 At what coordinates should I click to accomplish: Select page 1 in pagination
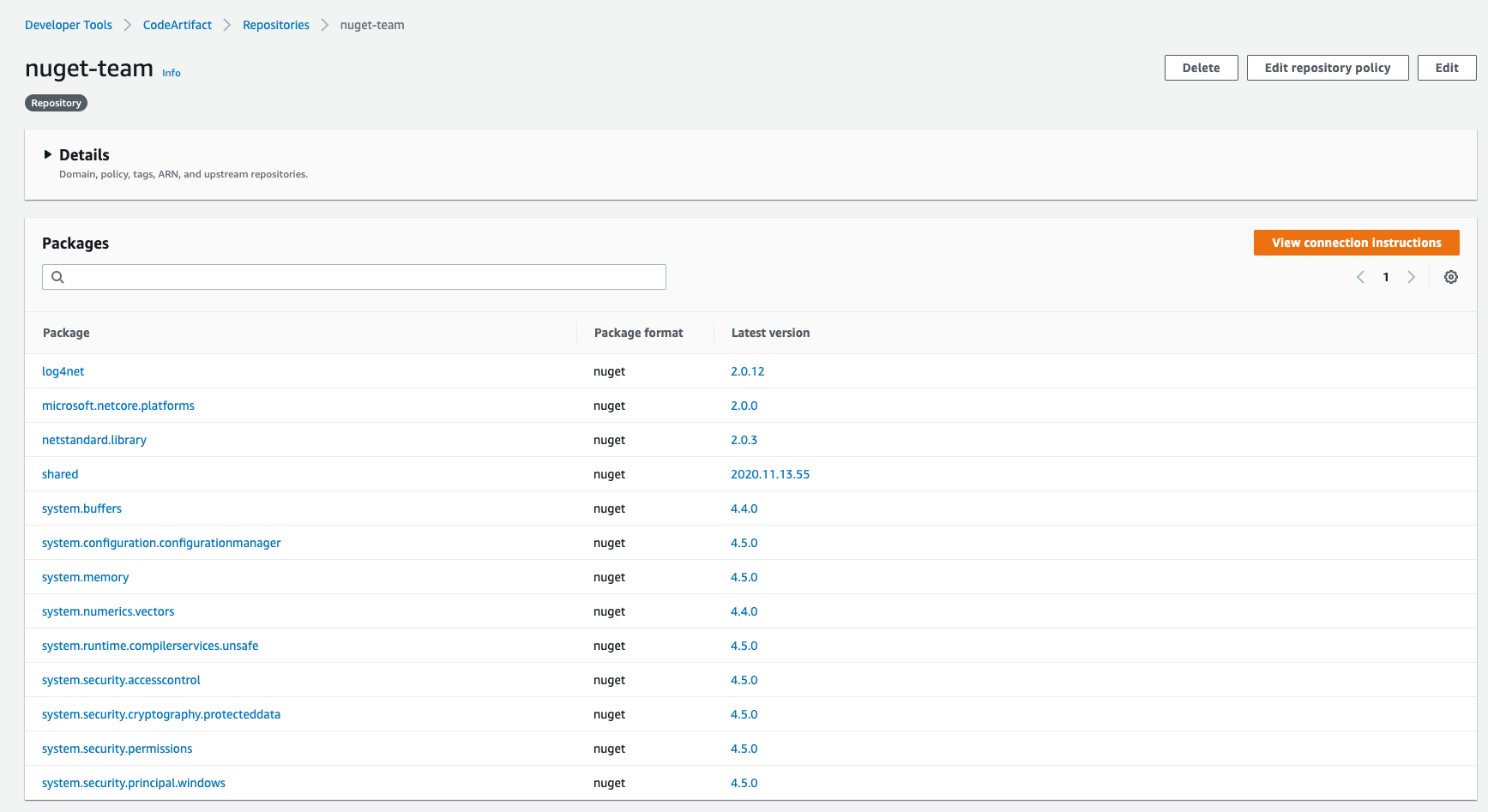(x=1386, y=277)
